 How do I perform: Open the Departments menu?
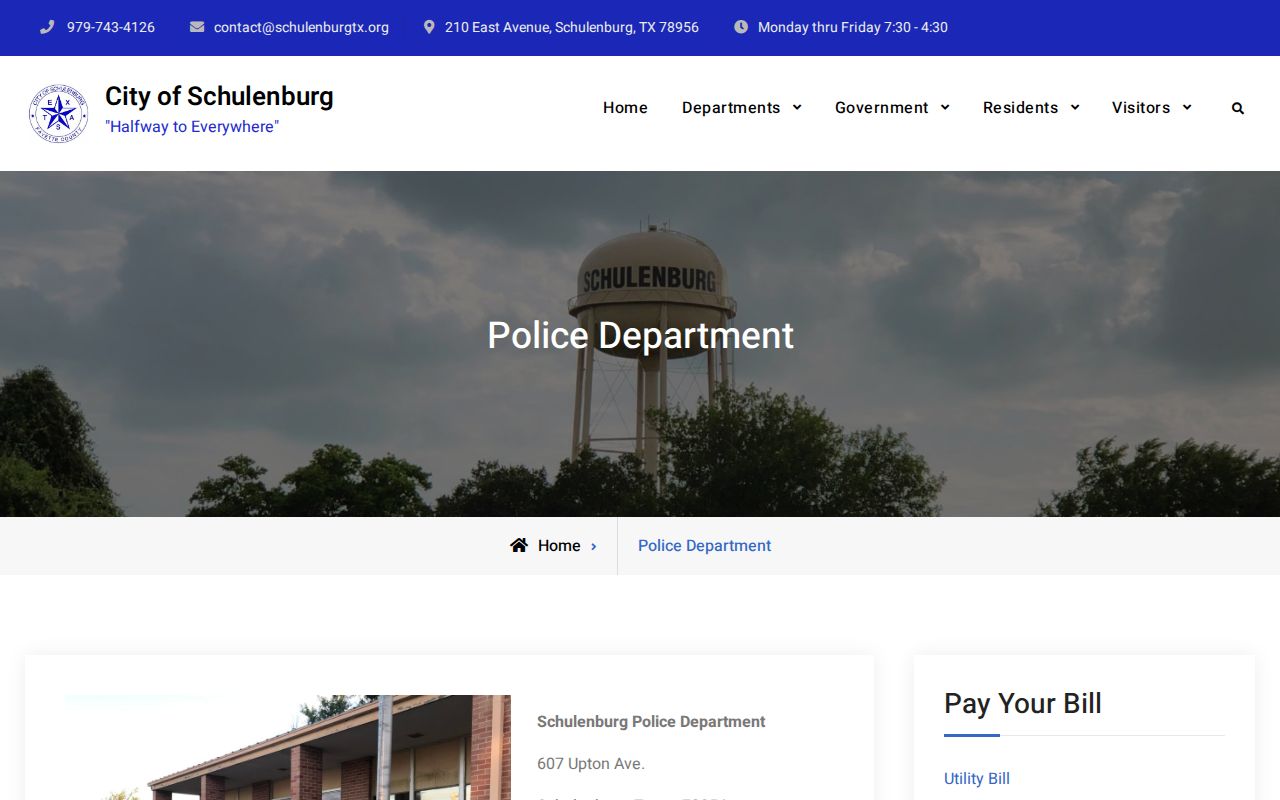(731, 107)
